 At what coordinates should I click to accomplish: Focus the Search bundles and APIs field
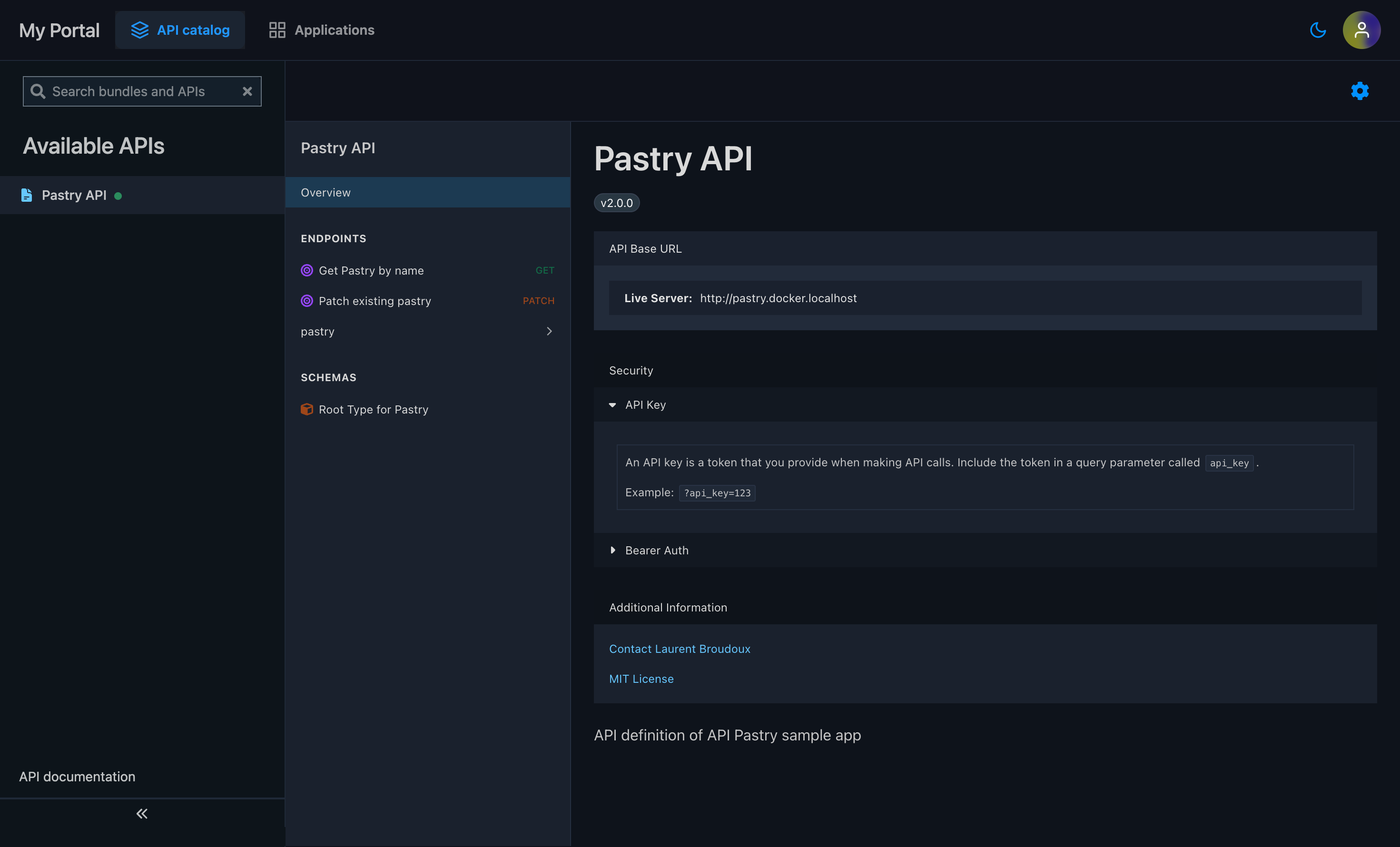[x=142, y=91]
